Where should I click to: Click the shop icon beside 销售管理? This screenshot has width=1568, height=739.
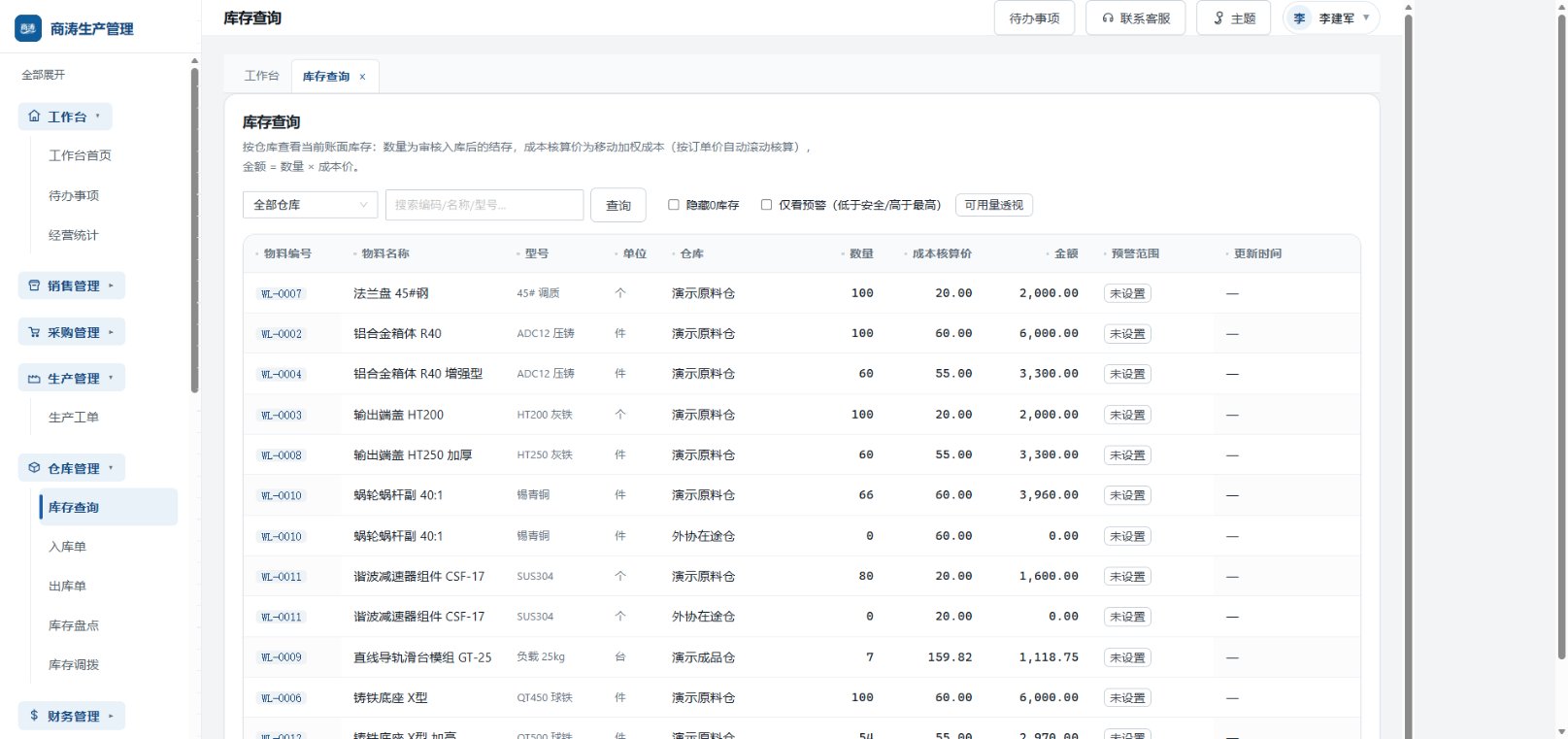point(34,286)
